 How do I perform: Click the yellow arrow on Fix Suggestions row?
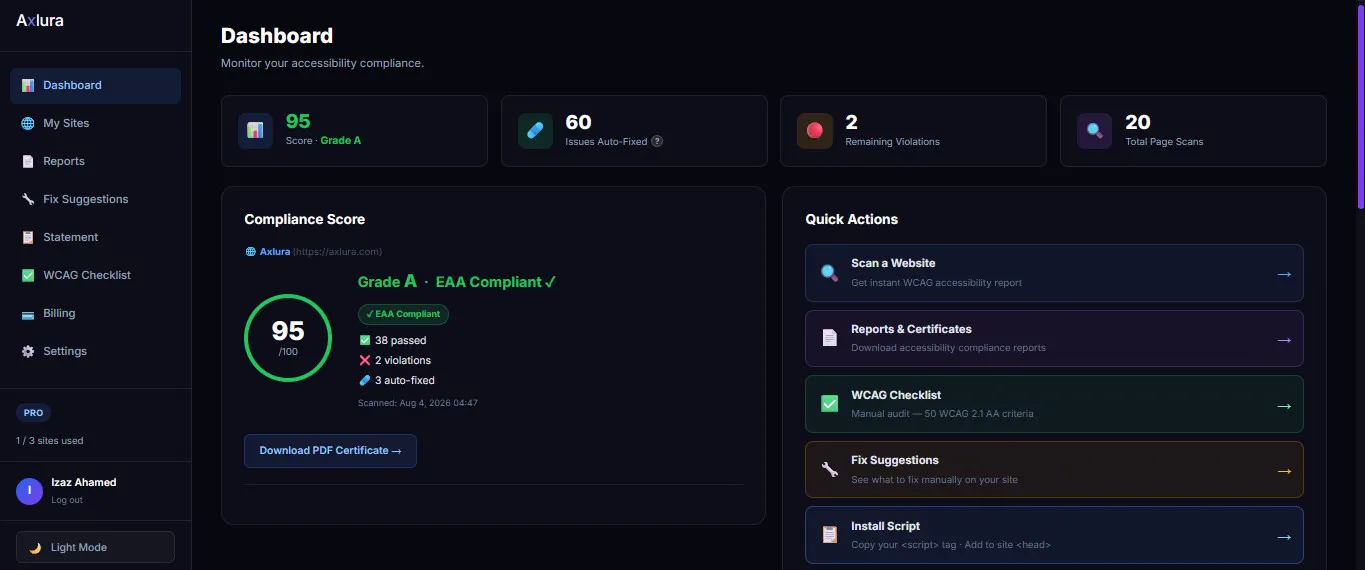click(x=1284, y=471)
